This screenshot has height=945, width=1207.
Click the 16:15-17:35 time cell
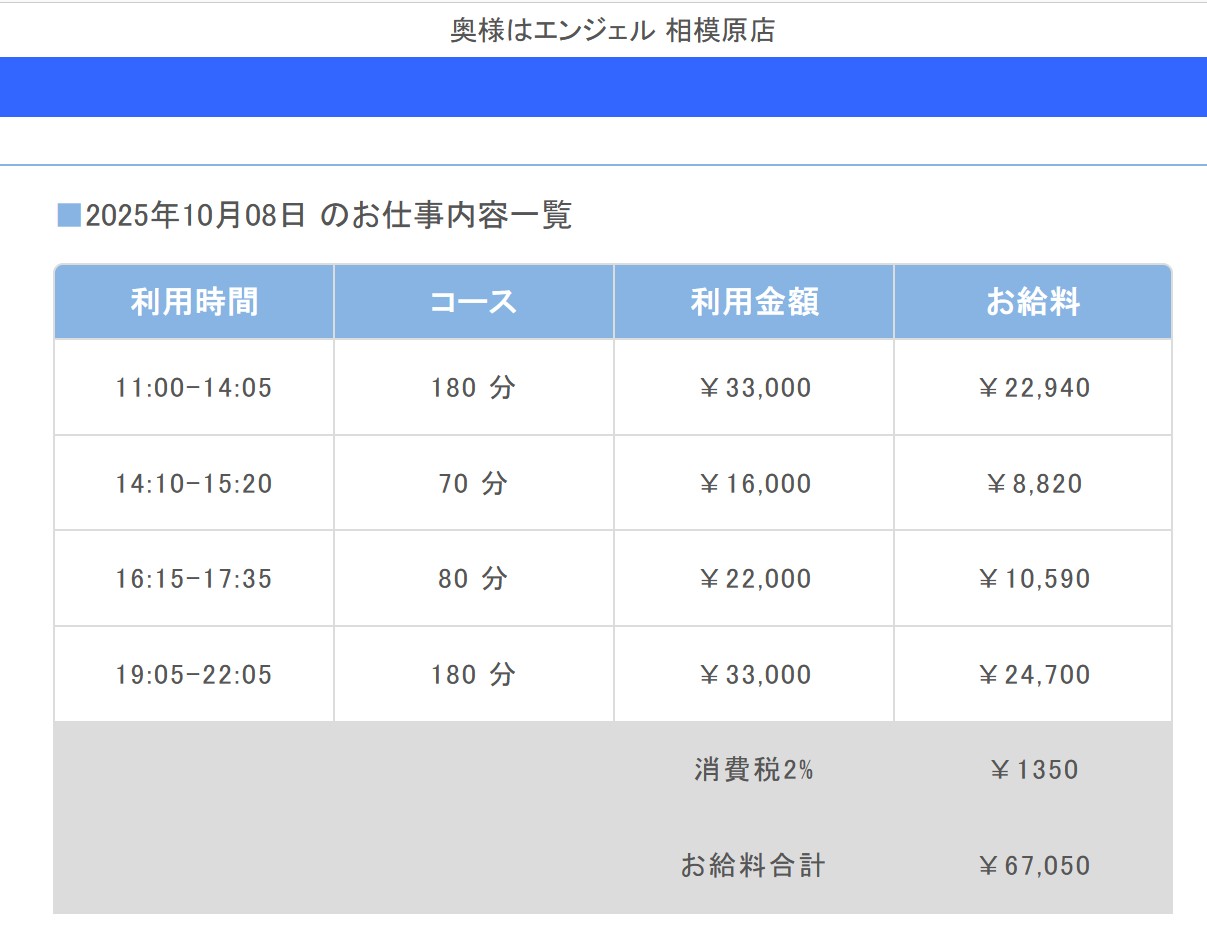click(194, 579)
